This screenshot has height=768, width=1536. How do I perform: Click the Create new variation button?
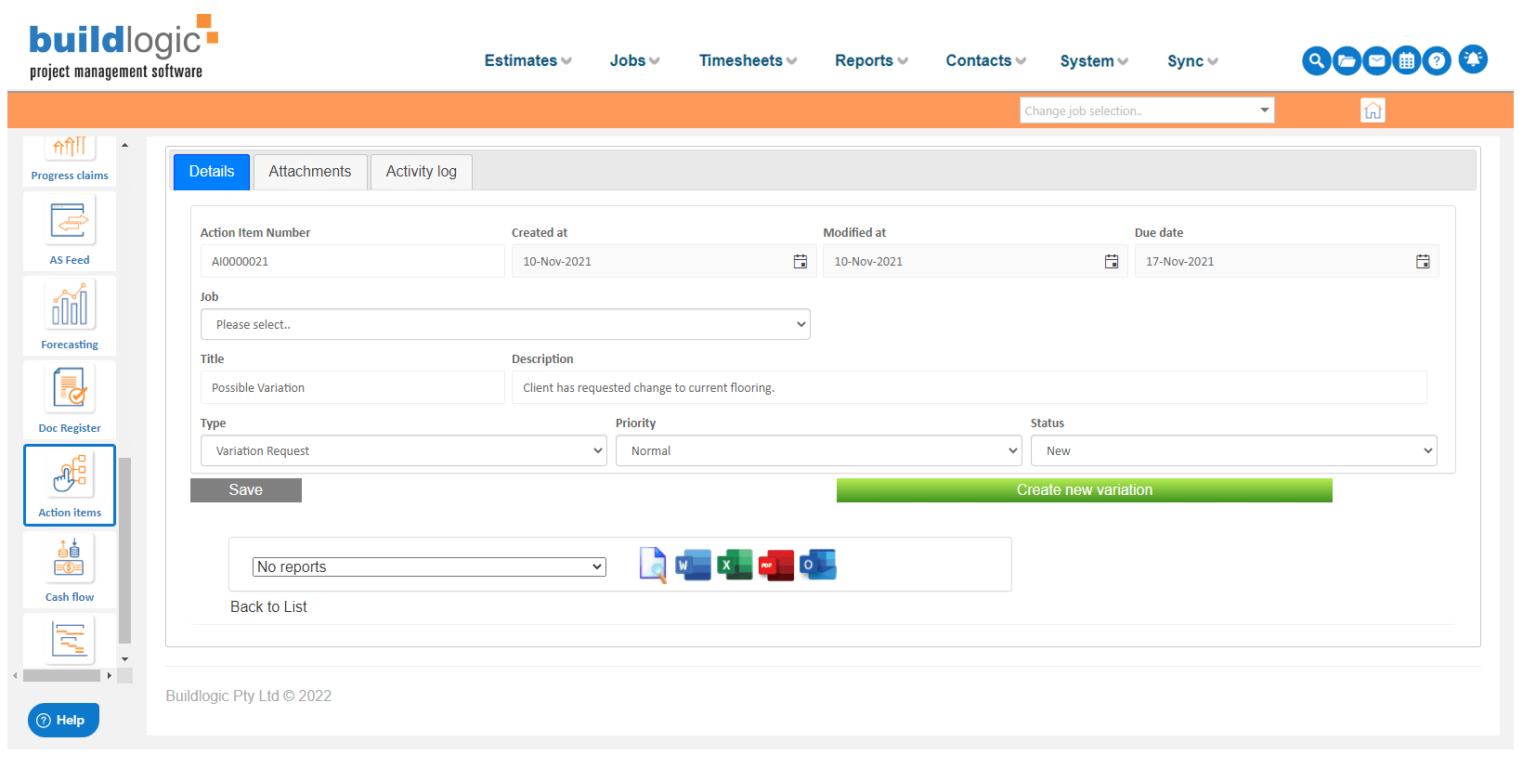click(1083, 490)
